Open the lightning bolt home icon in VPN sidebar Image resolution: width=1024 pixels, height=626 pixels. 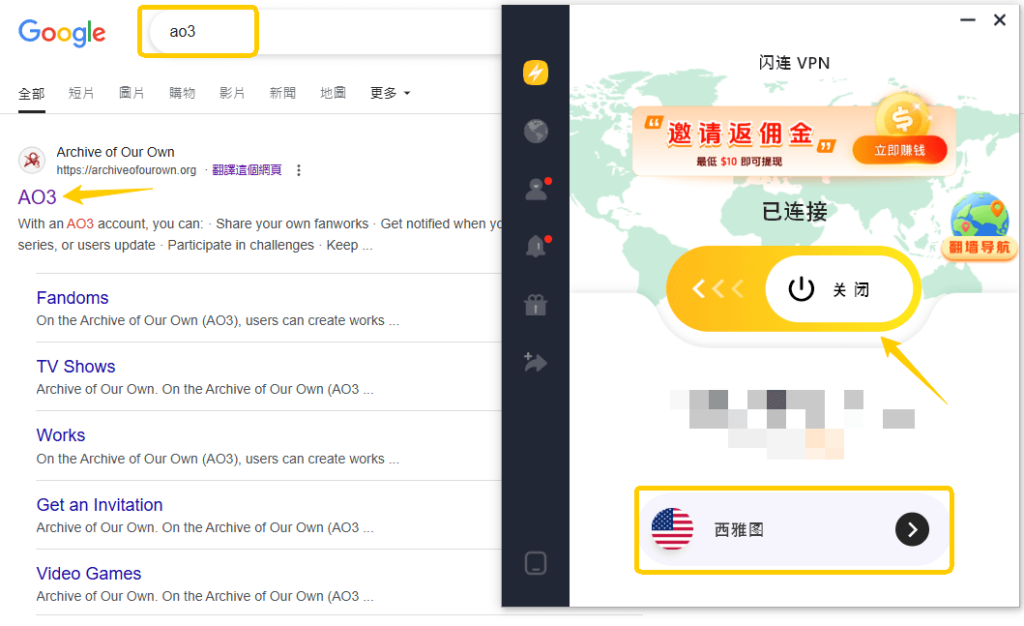[x=536, y=72]
